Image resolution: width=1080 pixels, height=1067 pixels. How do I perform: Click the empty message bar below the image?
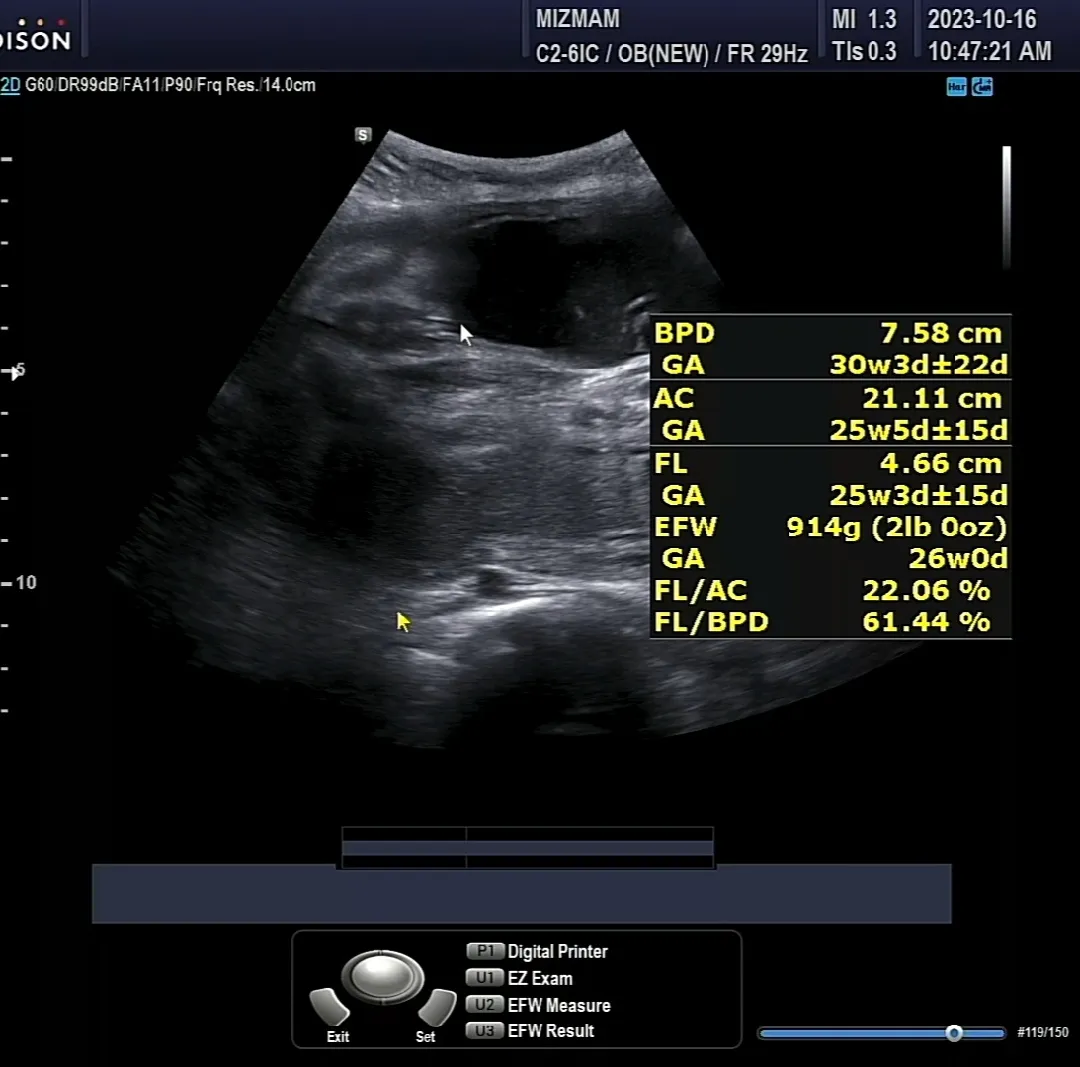pyautogui.click(x=521, y=893)
